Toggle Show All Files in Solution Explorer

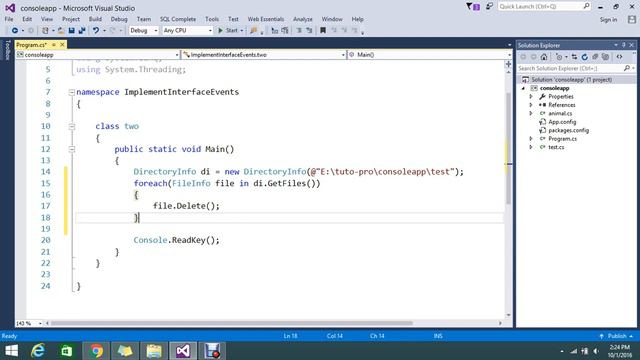click(x=606, y=57)
